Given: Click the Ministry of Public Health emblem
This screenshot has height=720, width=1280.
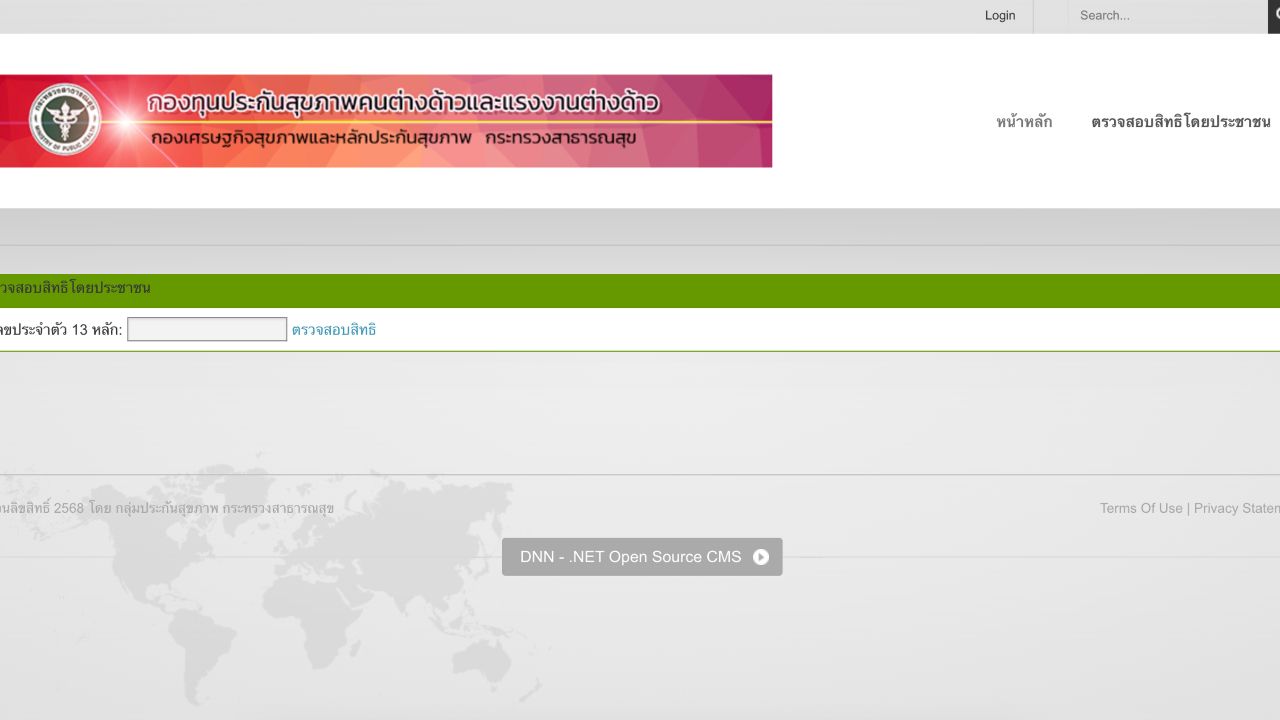Looking at the screenshot, I should pos(64,119).
